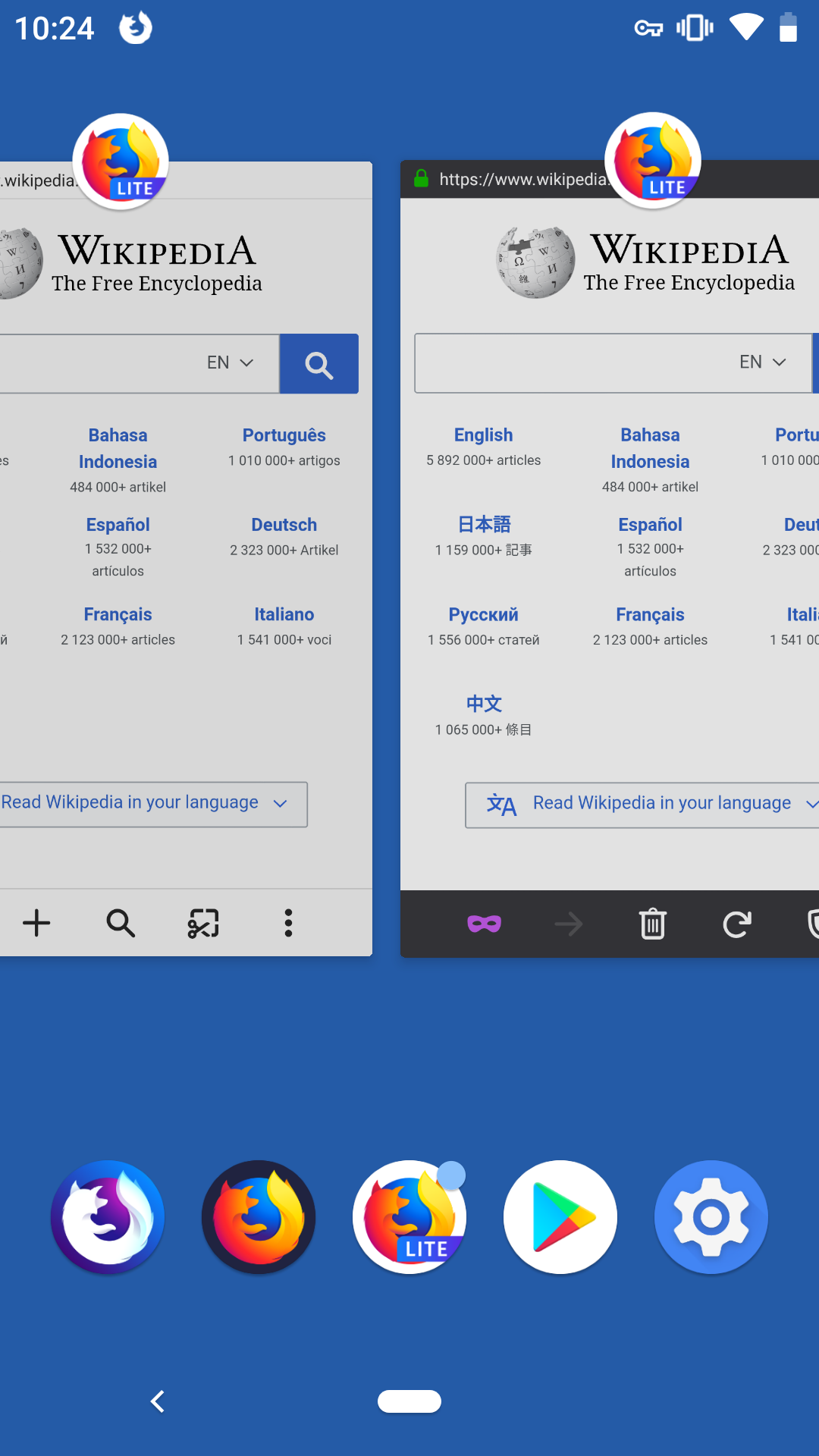Open Firefox Focus from the dock

point(108,1217)
